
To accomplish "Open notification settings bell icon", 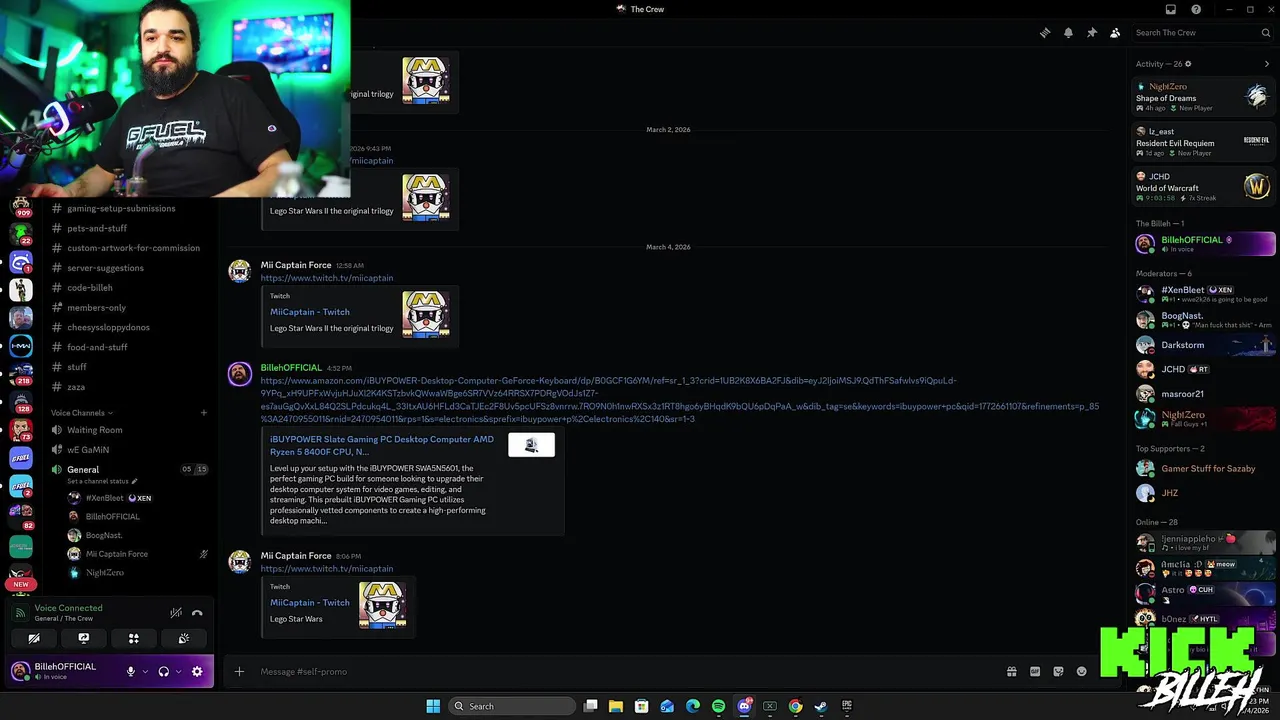I will [x=1068, y=33].
